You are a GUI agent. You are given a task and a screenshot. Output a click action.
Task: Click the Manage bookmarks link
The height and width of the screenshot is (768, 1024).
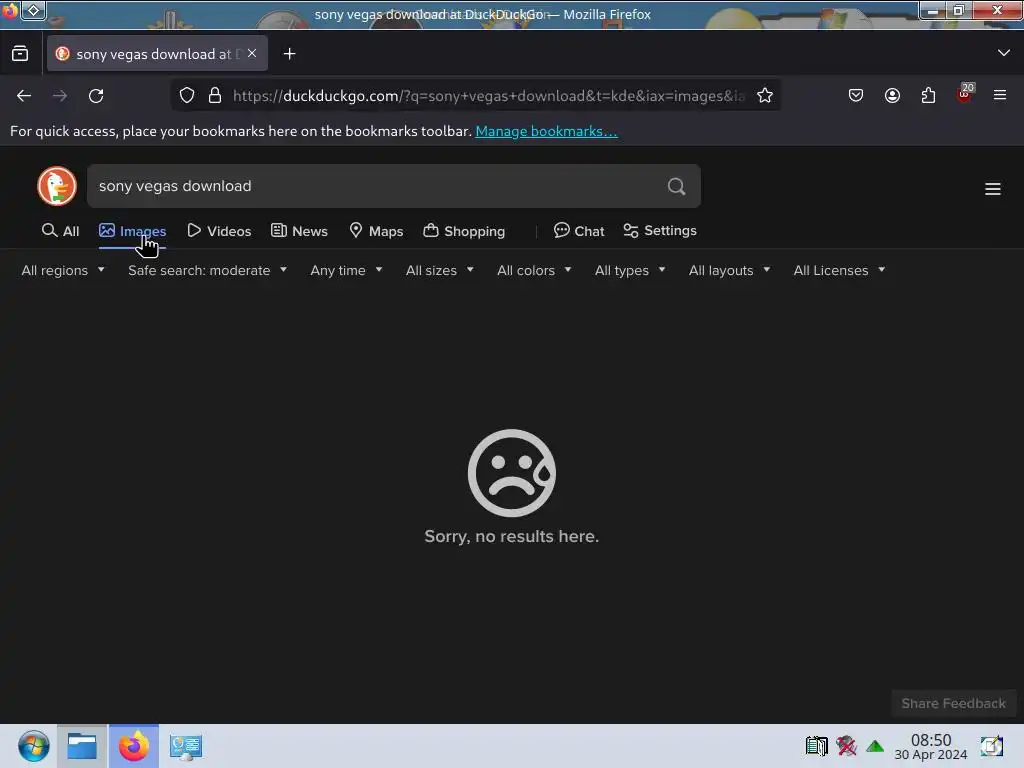[x=546, y=131]
